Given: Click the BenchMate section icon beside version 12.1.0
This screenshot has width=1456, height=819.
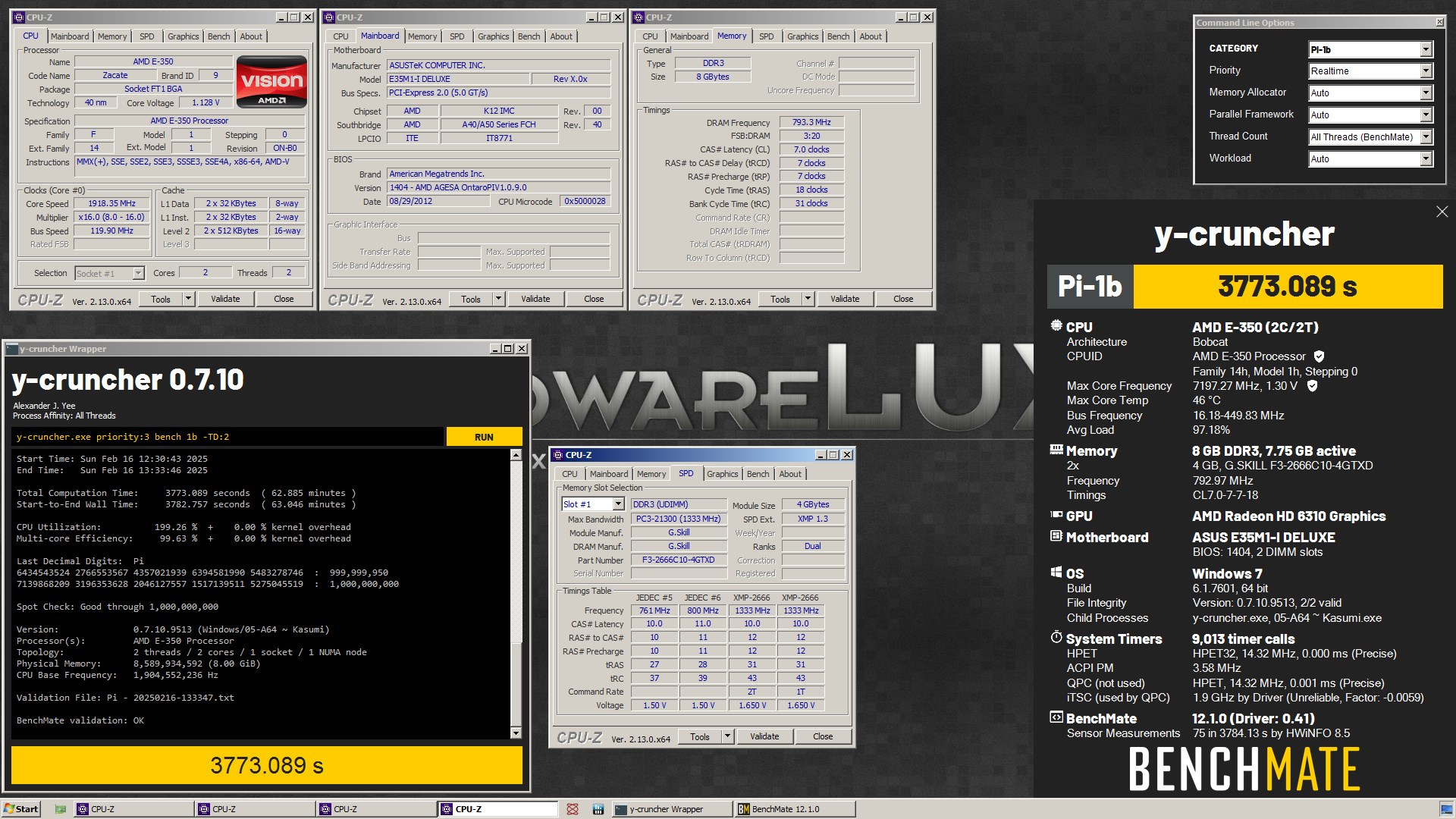Looking at the screenshot, I should click(1056, 717).
